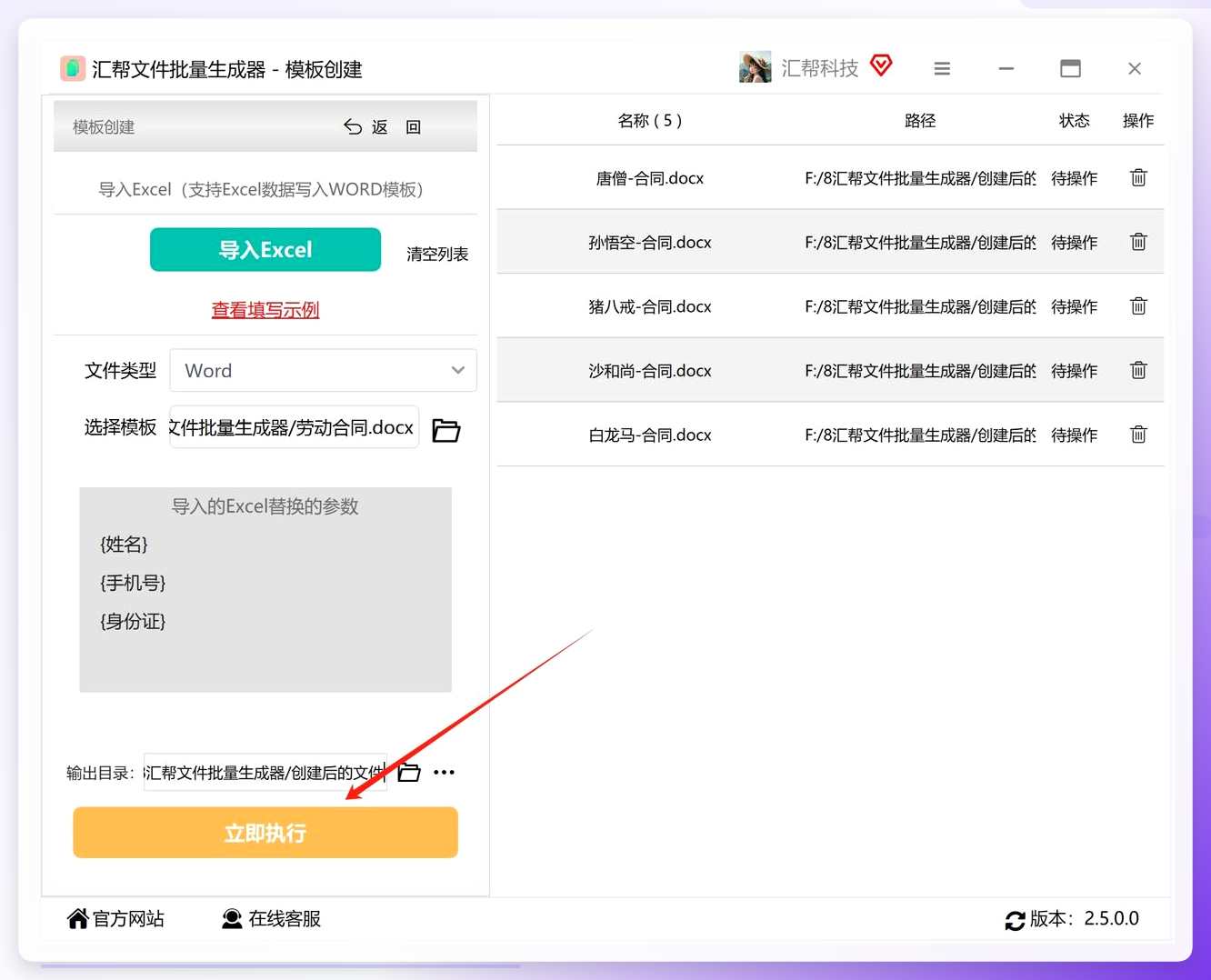The width and height of the screenshot is (1211, 980).
Task: Click the {身份证} parameter
Action: [133, 622]
